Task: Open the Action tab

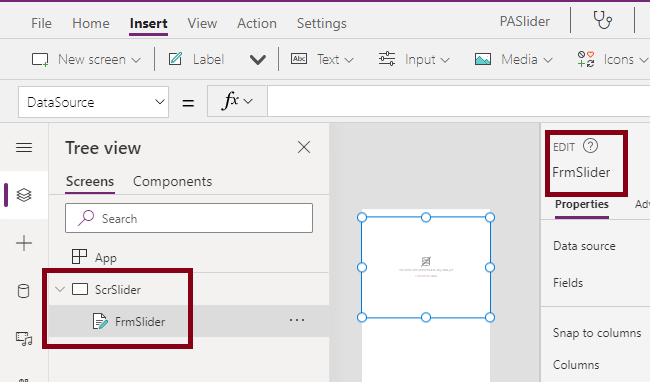Action: coord(257,23)
